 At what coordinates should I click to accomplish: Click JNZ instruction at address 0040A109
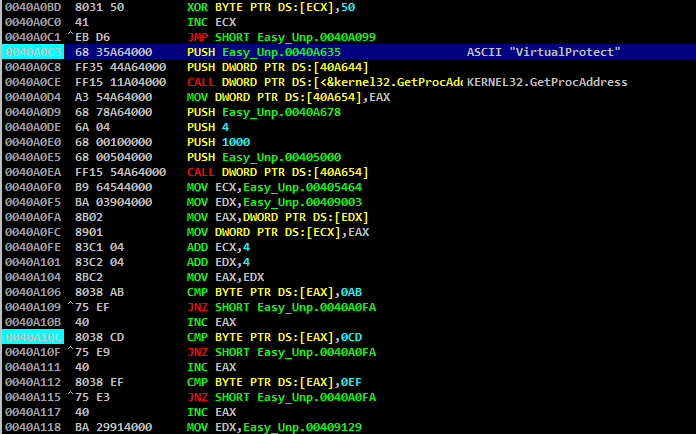coord(281,307)
